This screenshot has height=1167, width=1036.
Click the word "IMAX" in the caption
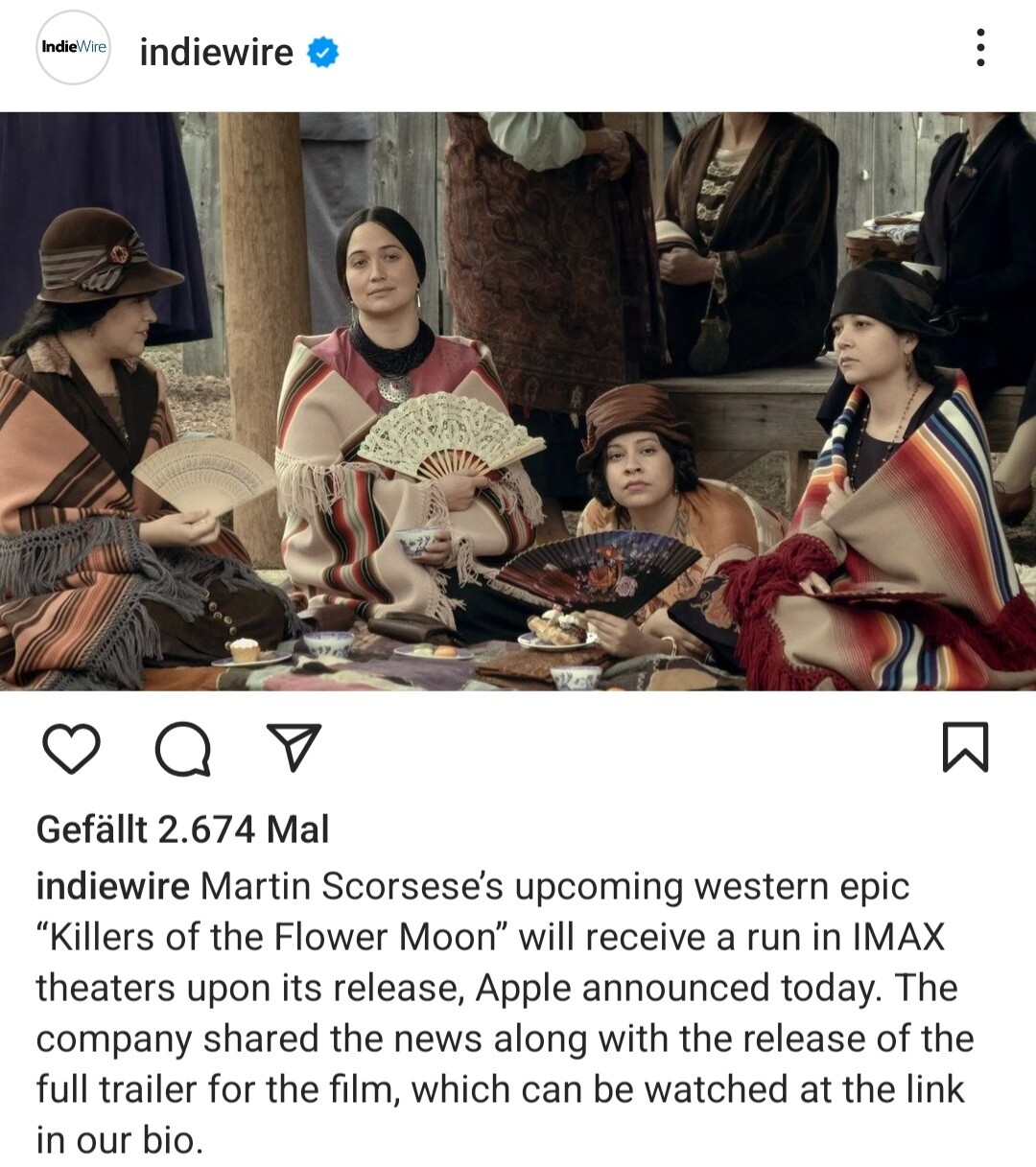pos(898,937)
